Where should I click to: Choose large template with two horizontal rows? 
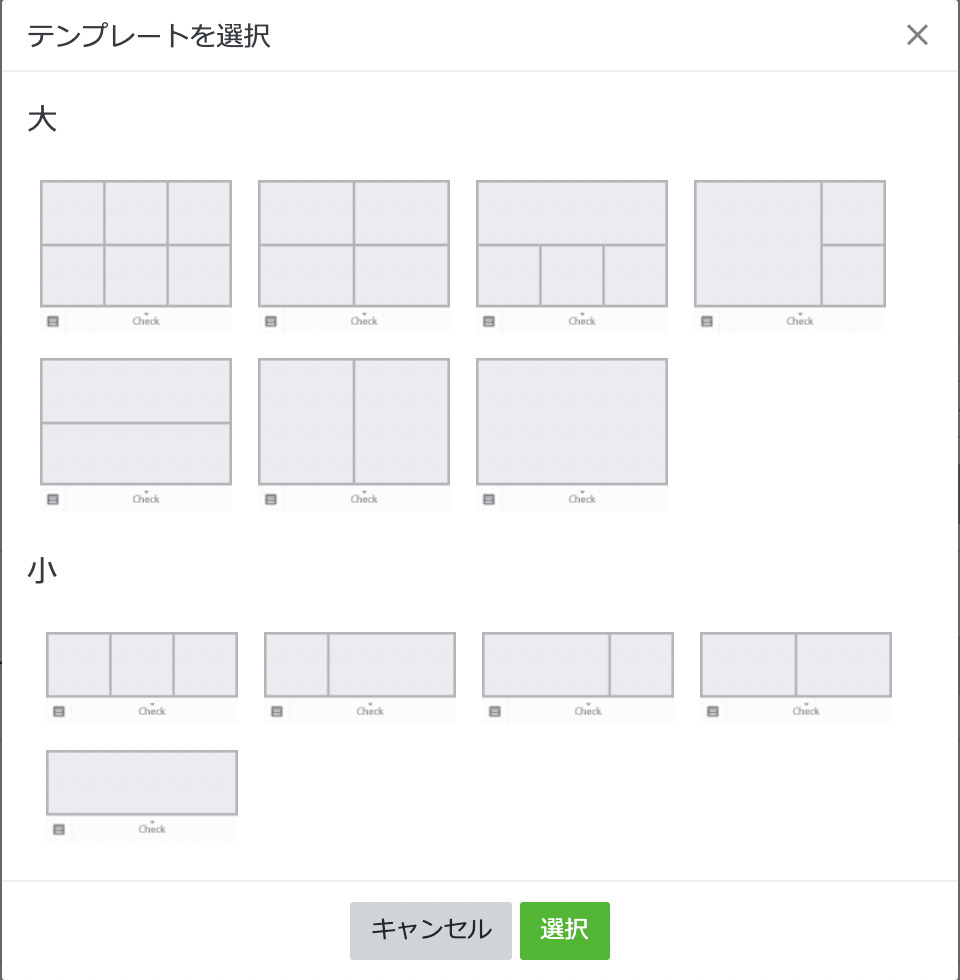coord(136,422)
